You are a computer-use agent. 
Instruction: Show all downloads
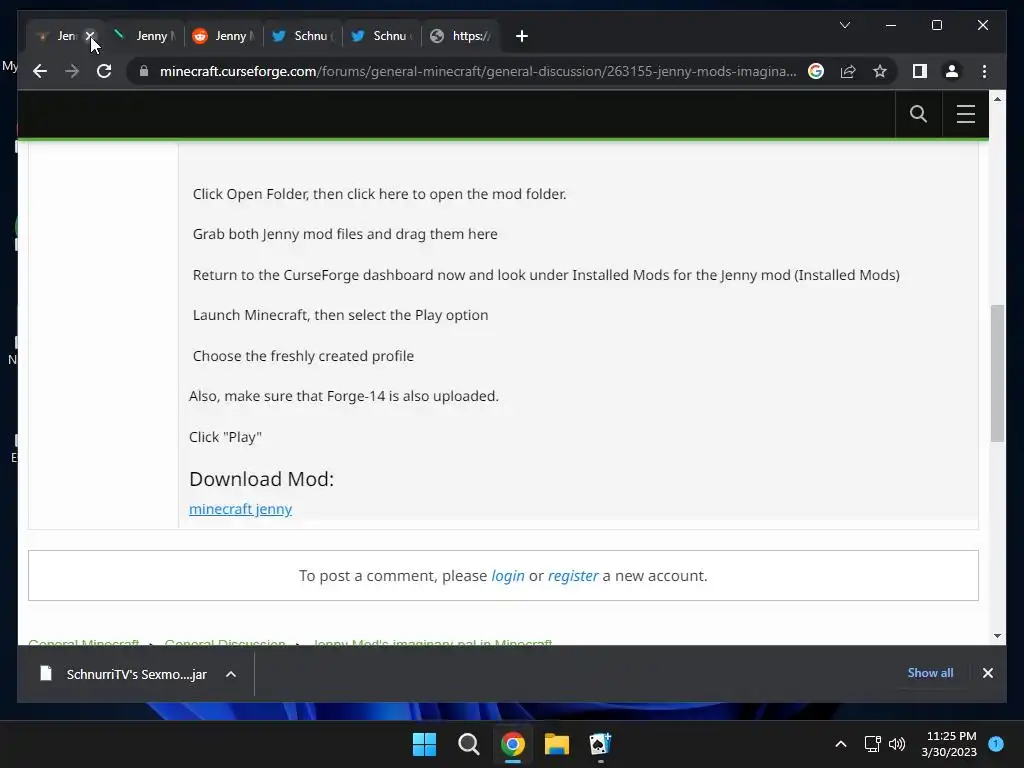coord(930,673)
